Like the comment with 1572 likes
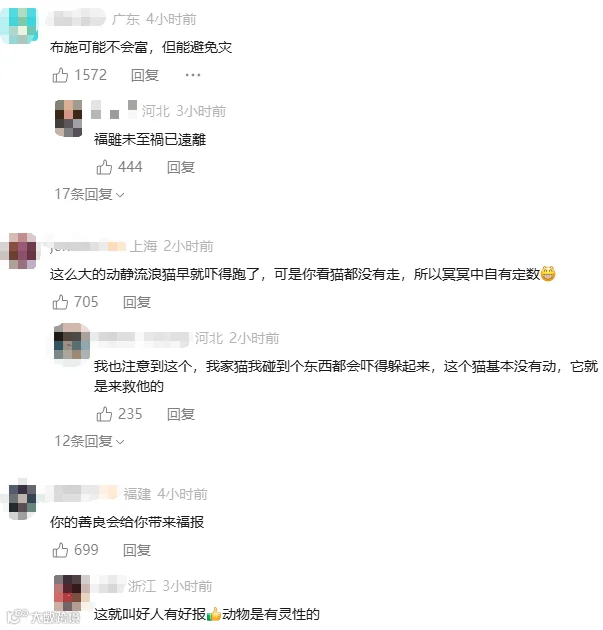 [60, 75]
